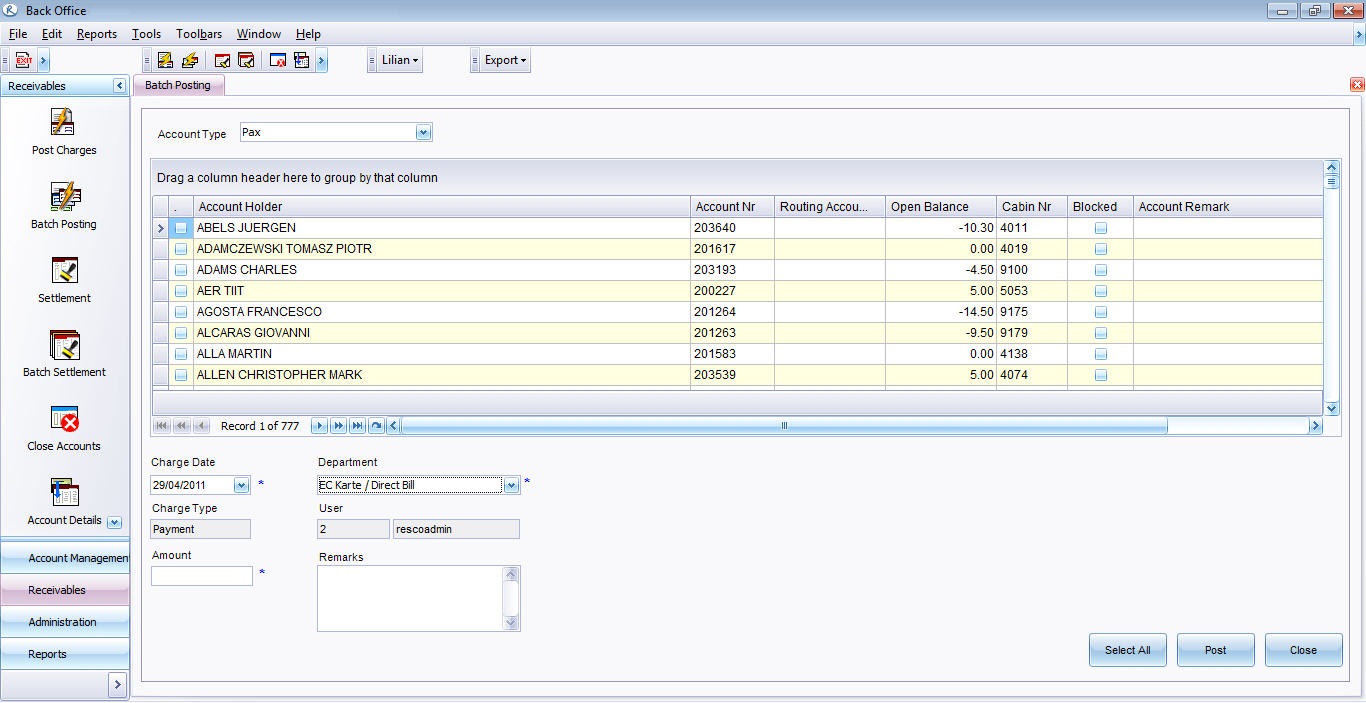Tick selection checkbox for AER TIIT
The image size is (1366, 703).
[x=181, y=291]
